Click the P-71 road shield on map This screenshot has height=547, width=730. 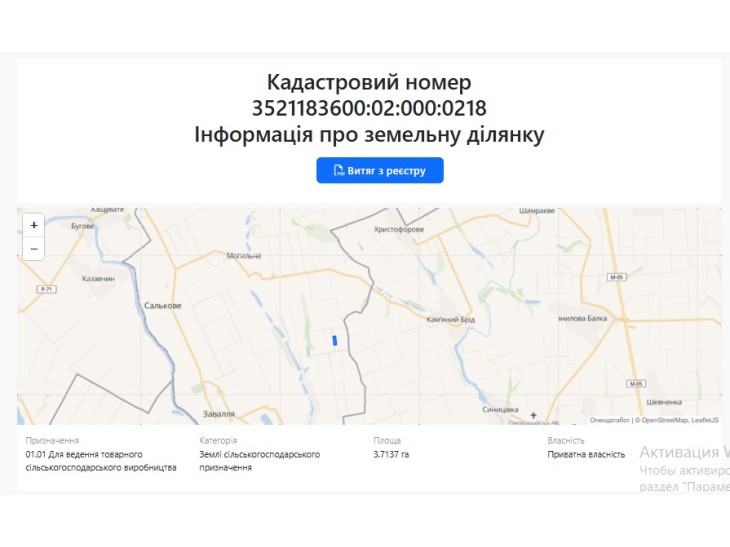(x=47, y=289)
